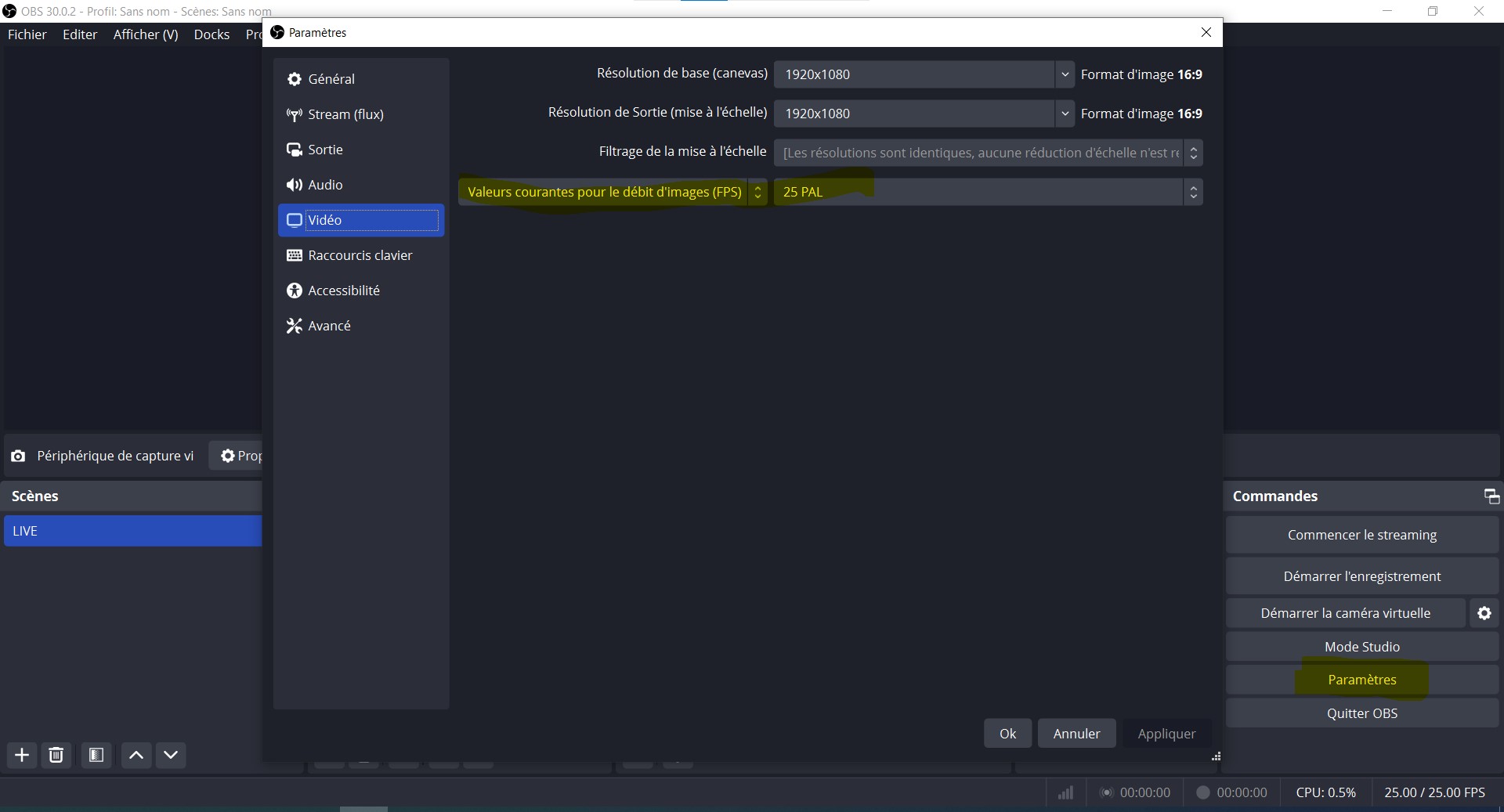The width and height of the screenshot is (1504, 812).
Task: Minimize the OBS main window
Action: pos(1387,11)
